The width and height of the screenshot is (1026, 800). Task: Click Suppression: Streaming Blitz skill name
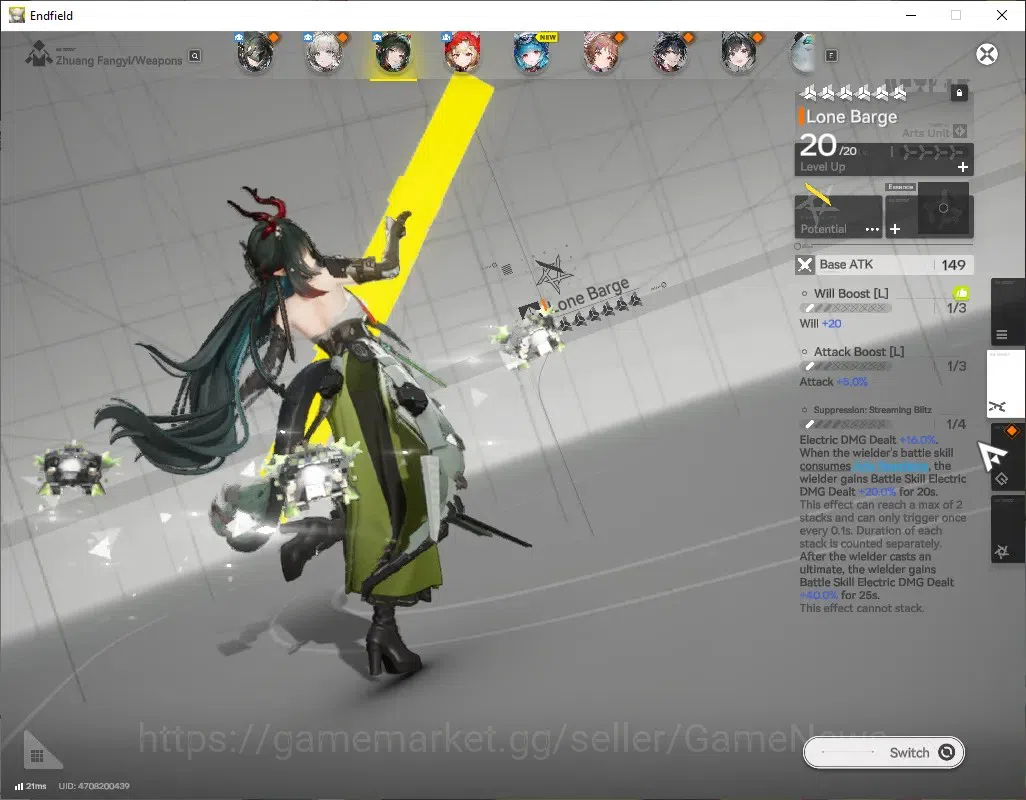pyautogui.click(x=872, y=409)
